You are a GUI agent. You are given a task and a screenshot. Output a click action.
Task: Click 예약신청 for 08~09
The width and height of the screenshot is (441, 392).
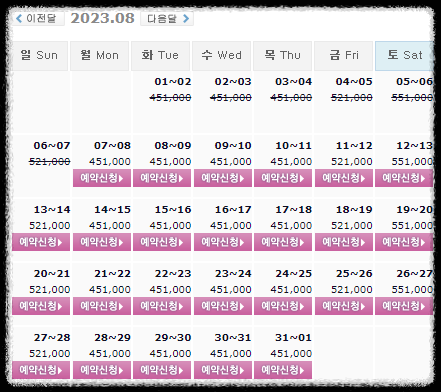(162, 178)
